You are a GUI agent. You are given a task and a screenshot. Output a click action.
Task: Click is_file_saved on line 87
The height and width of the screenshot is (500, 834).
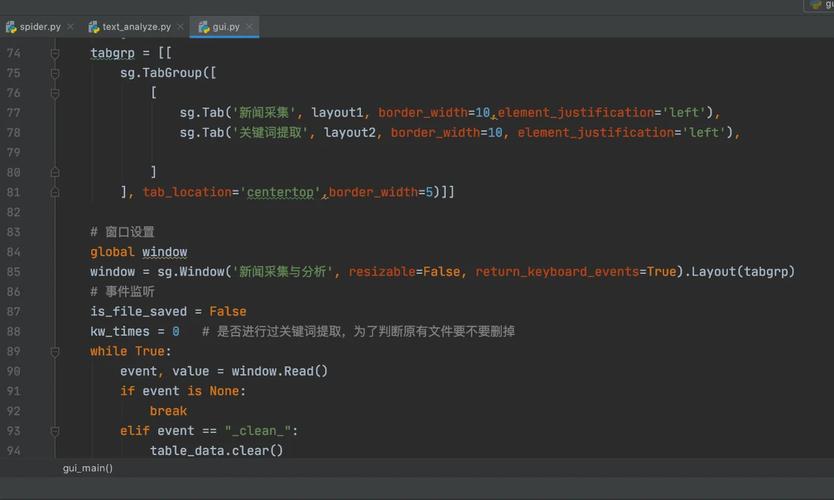pos(138,312)
